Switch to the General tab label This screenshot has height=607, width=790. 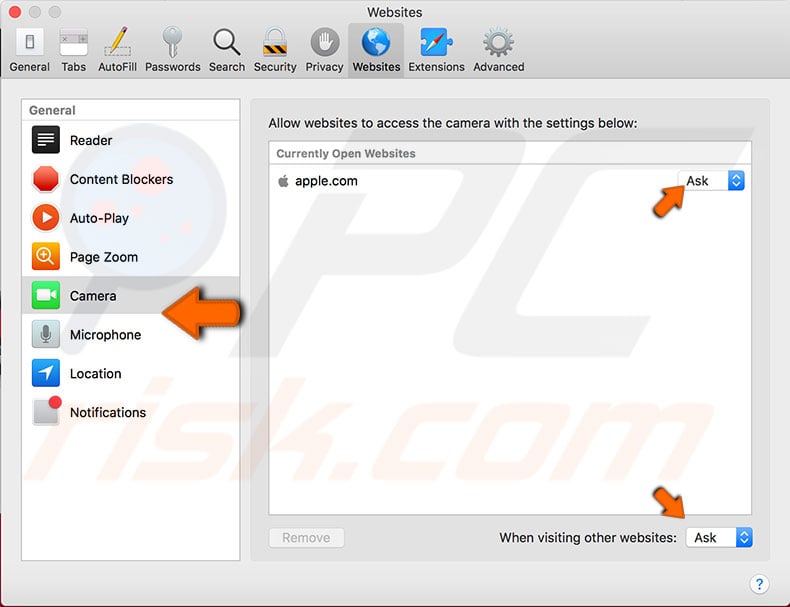(30, 67)
